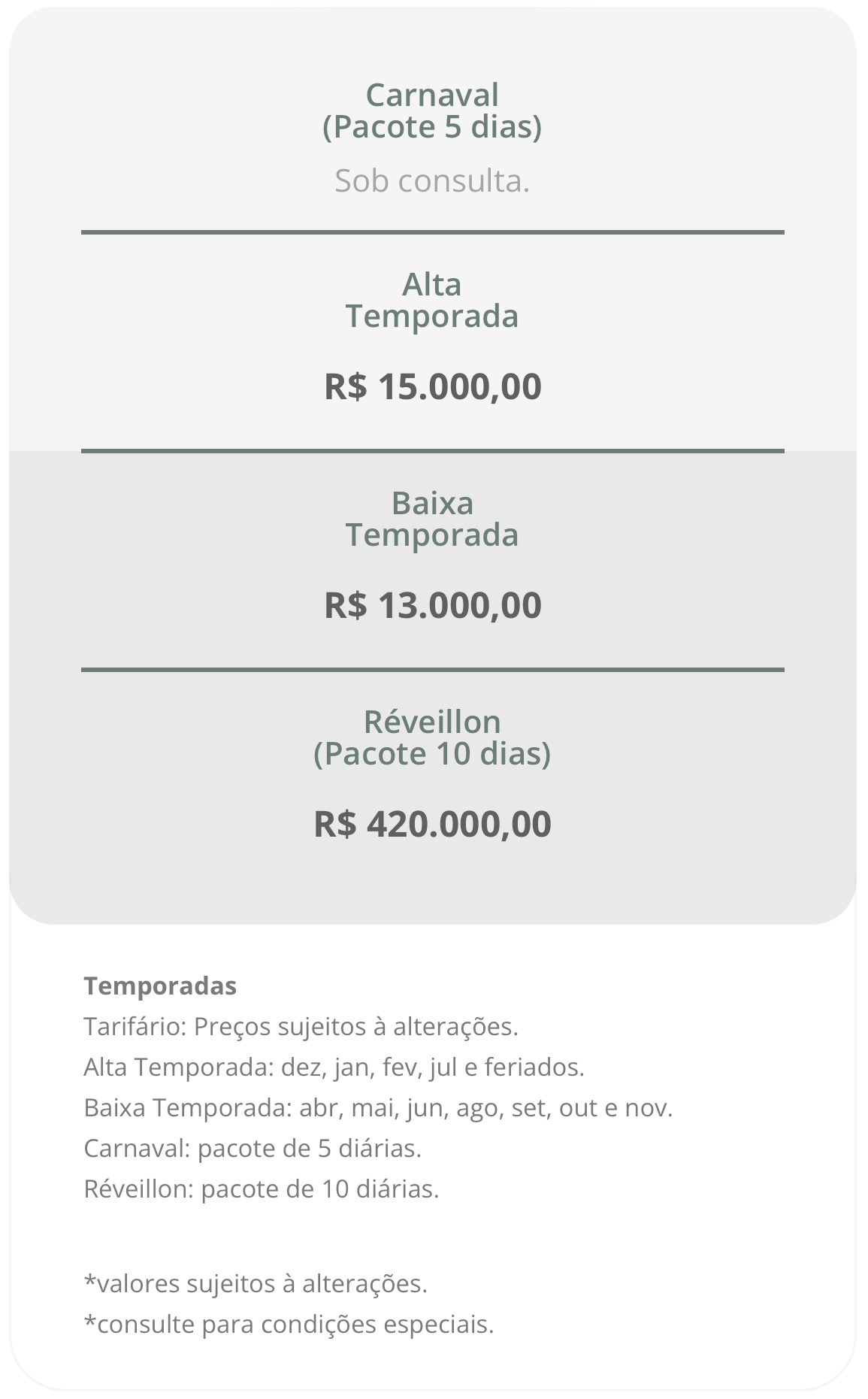Select the Réveillon package title
Screen dimensions: 868x1399
click(432, 722)
